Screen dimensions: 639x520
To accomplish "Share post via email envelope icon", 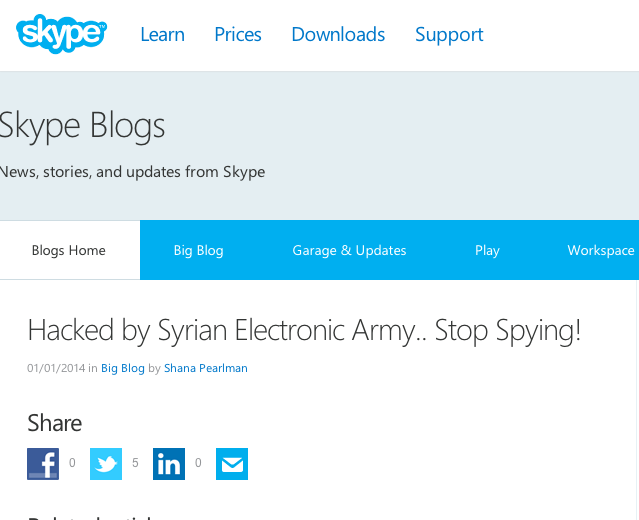I will tap(232, 464).
